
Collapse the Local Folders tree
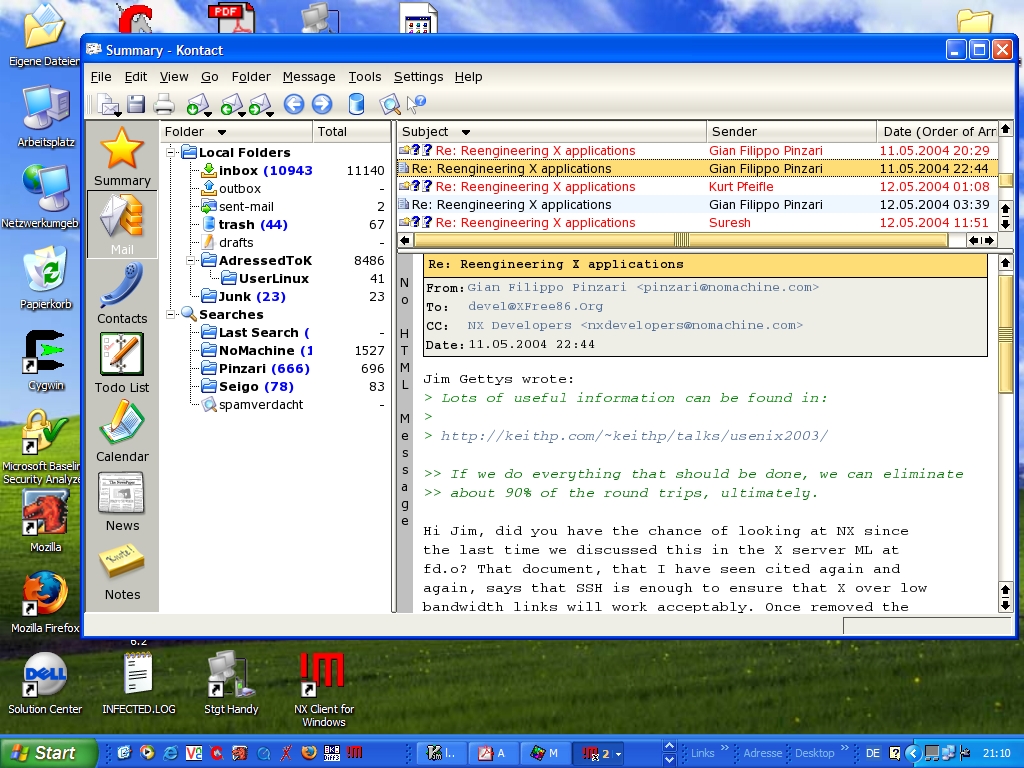coord(172,152)
